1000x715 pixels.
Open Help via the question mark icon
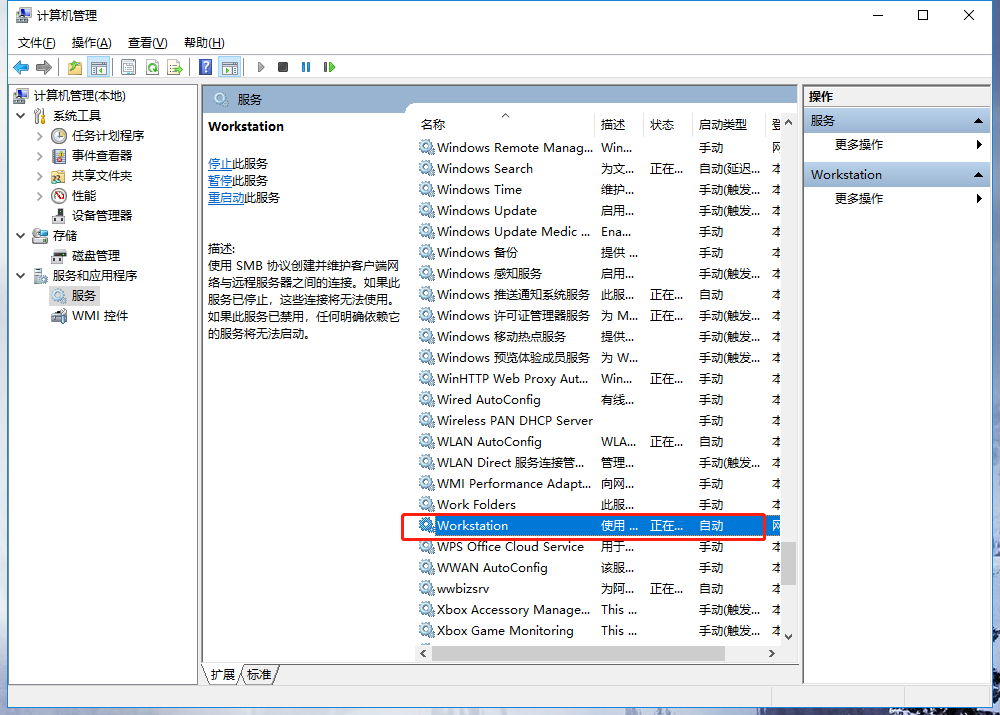(205, 67)
